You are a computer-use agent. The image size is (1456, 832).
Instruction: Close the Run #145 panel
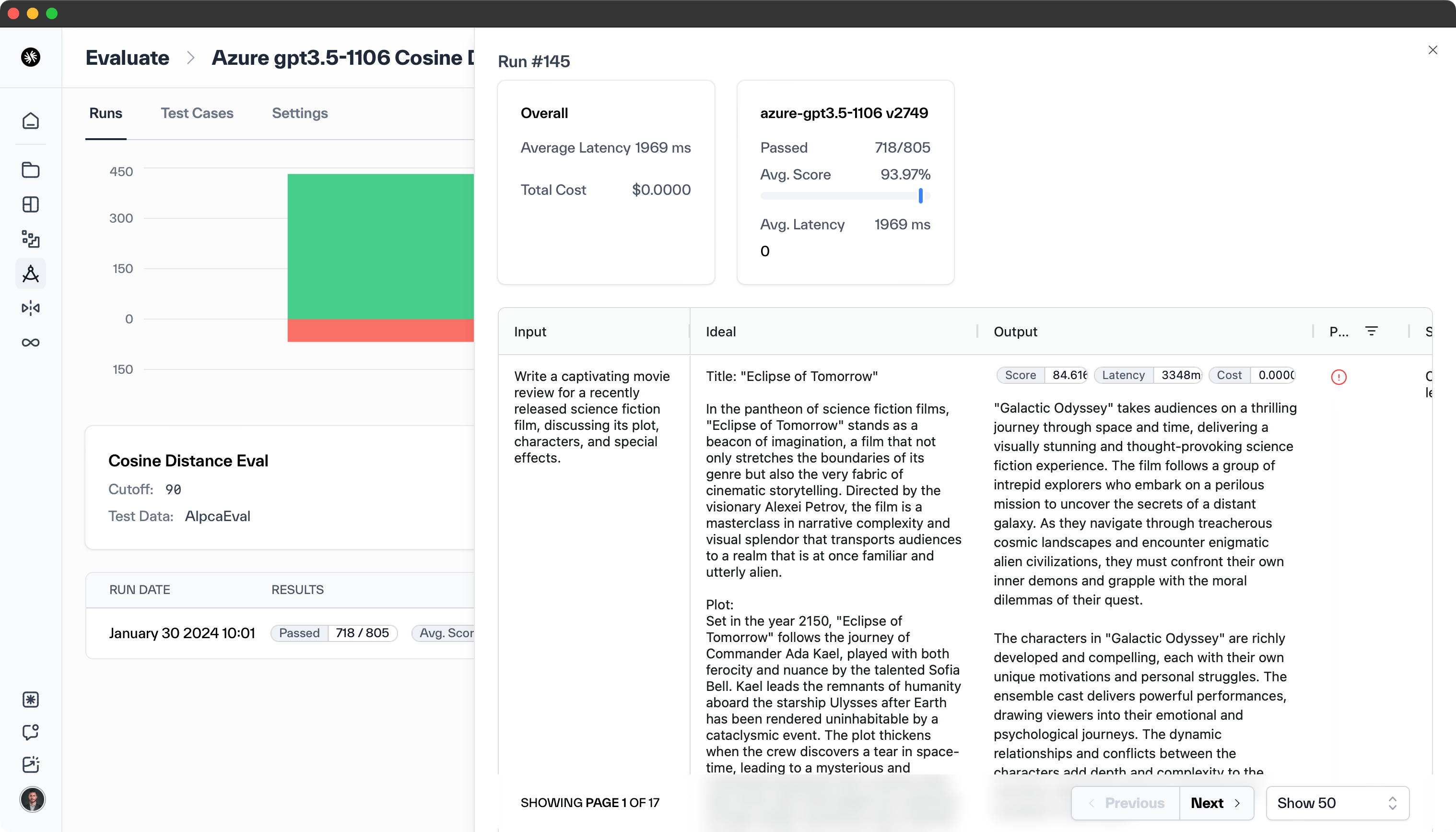(x=1433, y=50)
